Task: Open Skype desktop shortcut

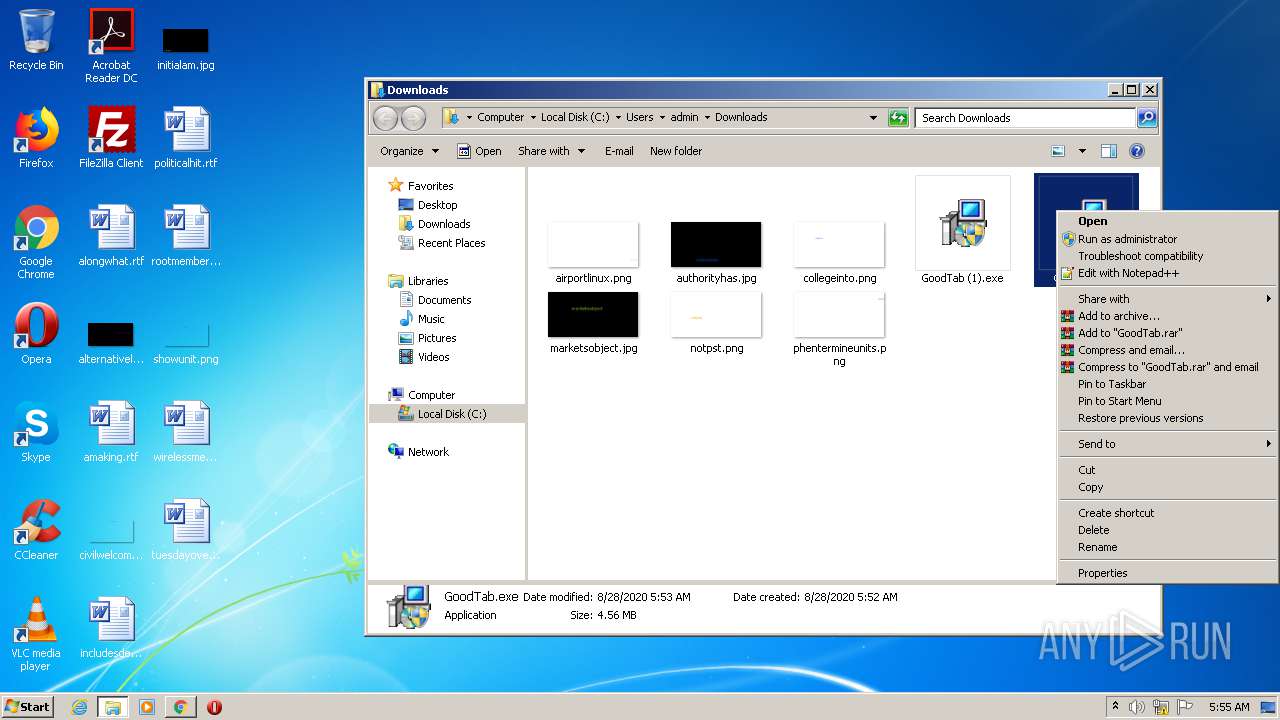Action: point(36,432)
